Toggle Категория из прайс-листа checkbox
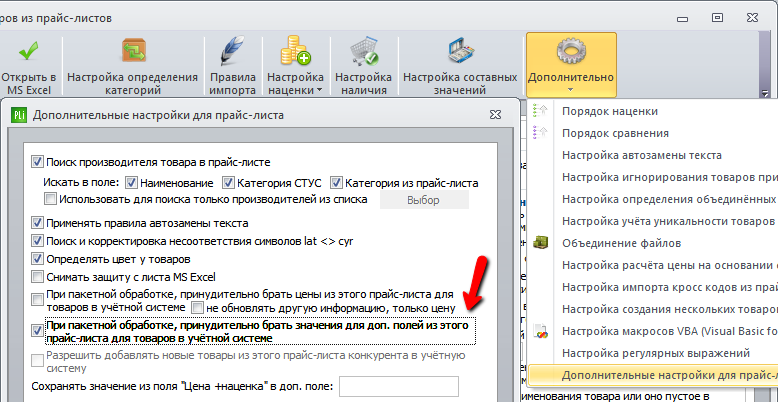The height and width of the screenshot is (402, 778). click(x=336, y=183)
